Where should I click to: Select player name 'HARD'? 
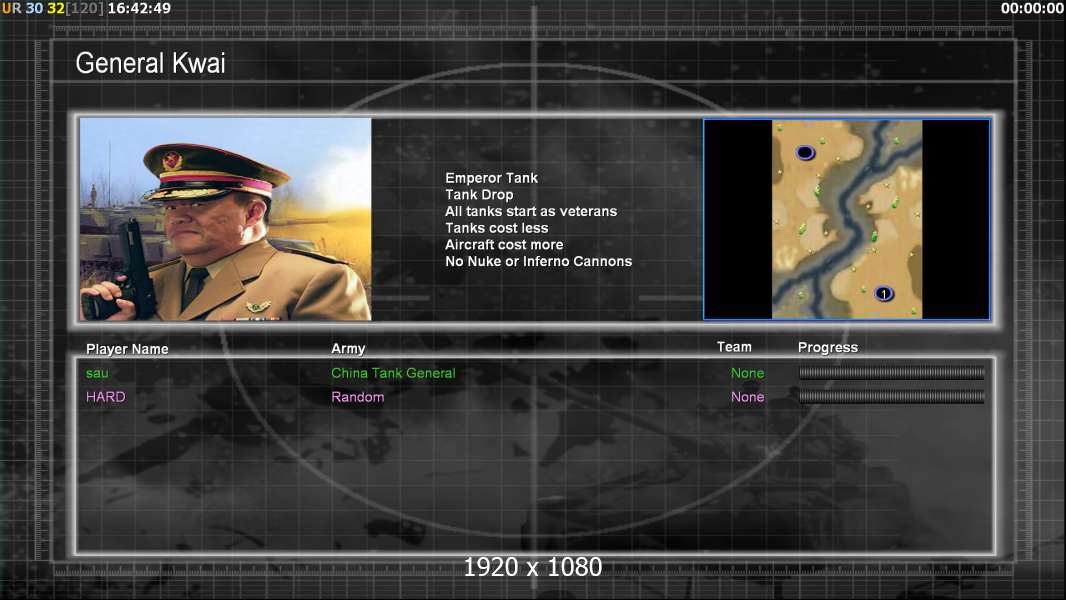(x=105, y=397)
